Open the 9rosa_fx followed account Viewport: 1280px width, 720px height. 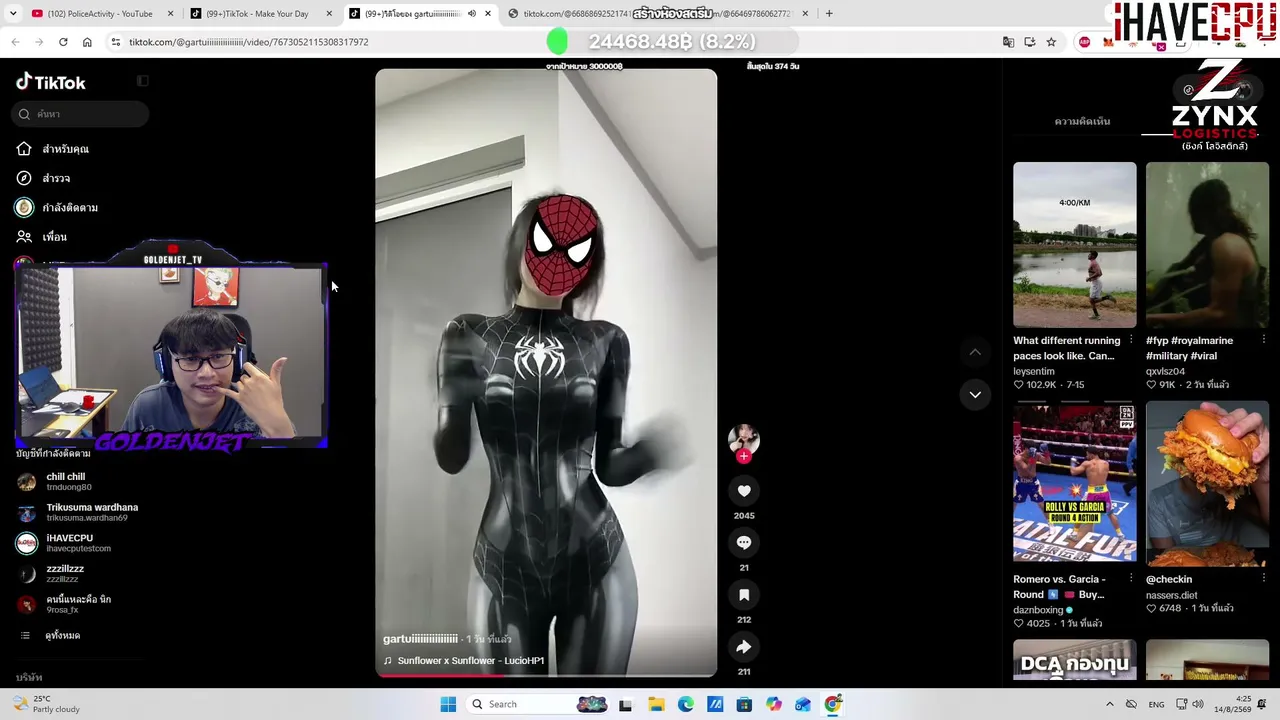pos(64,604)
